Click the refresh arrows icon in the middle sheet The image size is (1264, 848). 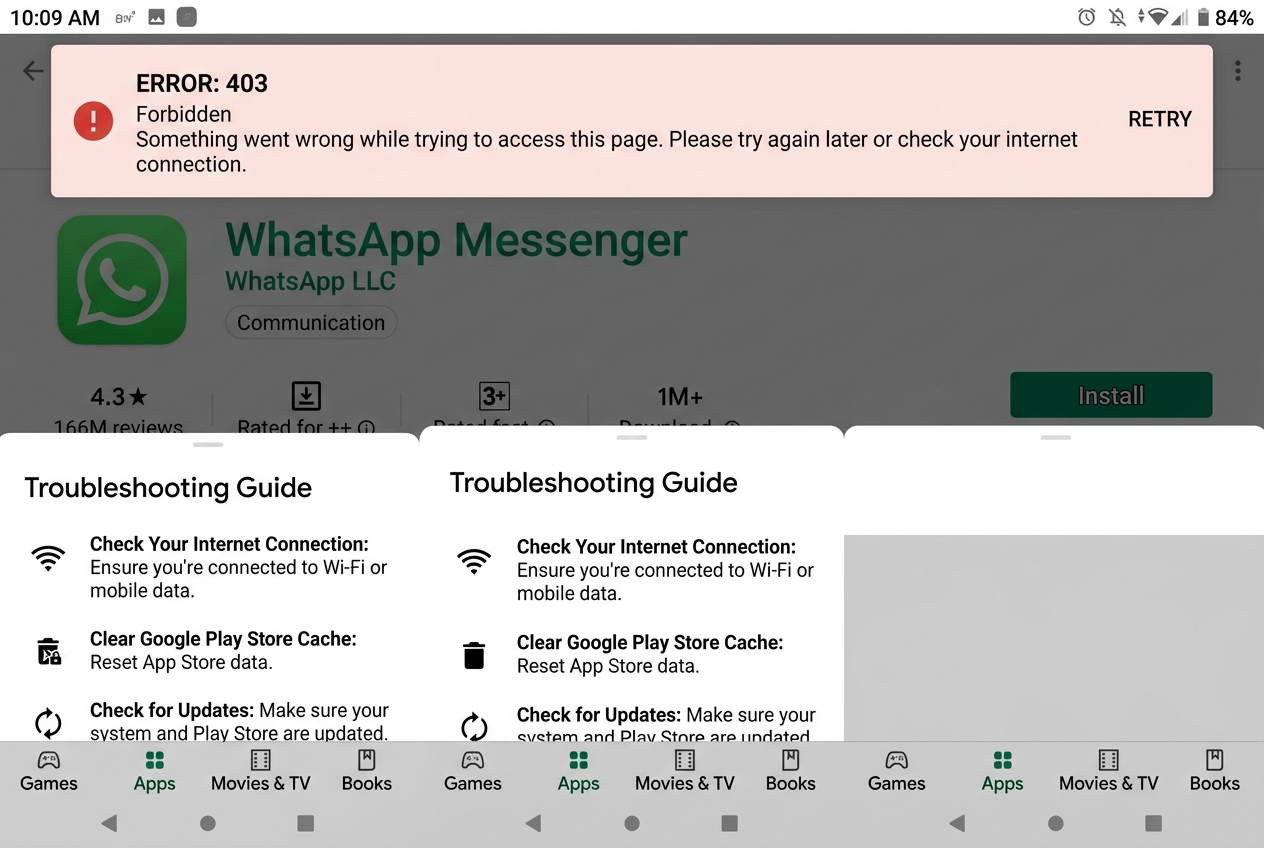click(474, 726)
